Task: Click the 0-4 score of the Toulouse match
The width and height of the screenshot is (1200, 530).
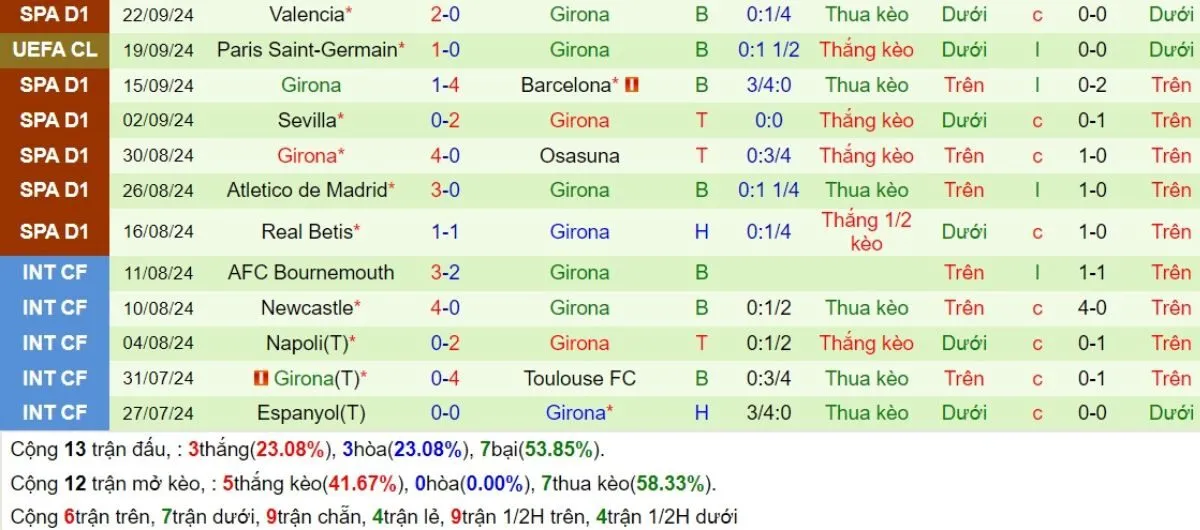Action: pos(445,378)
